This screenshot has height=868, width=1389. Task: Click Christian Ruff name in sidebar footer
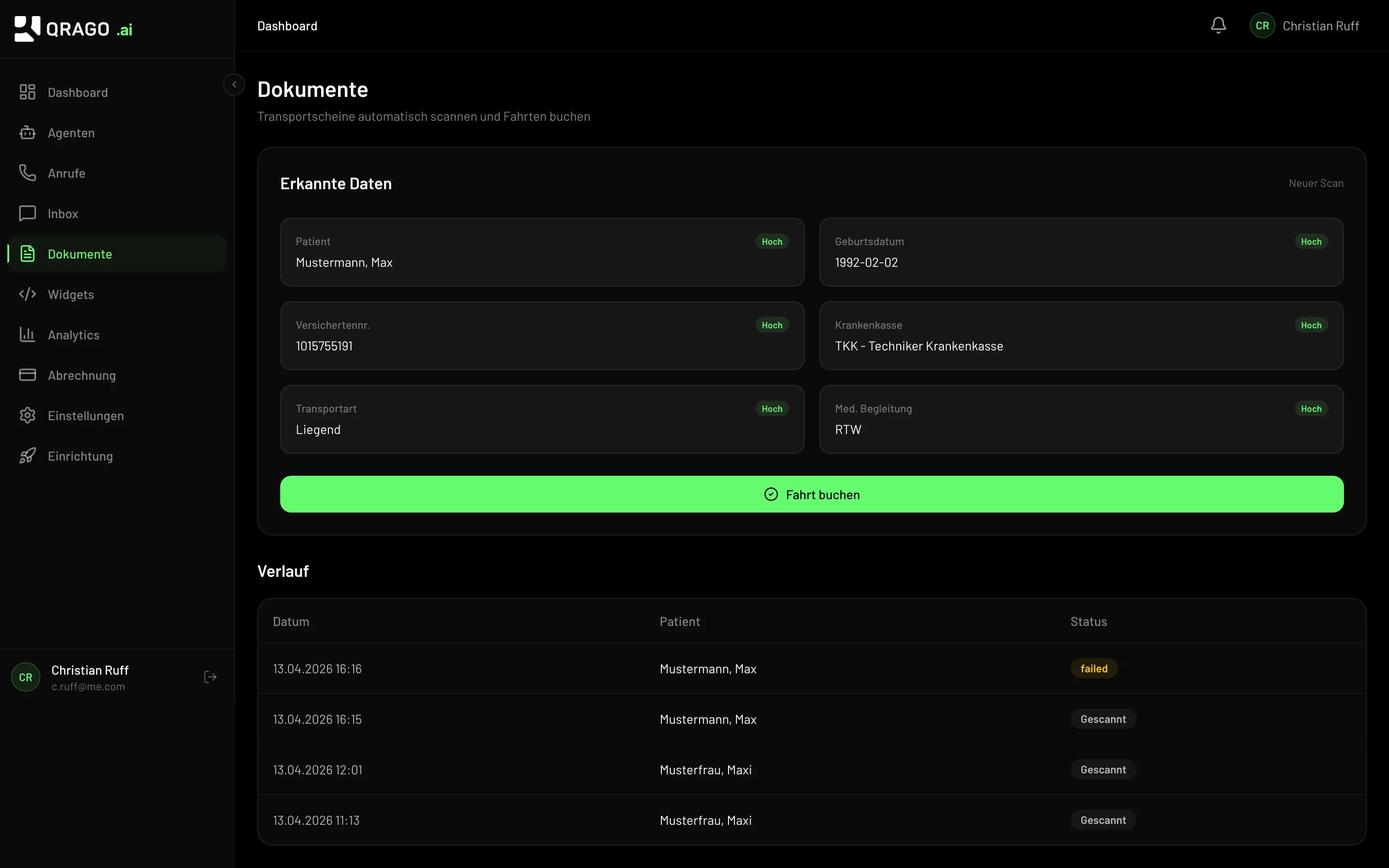pyautogui.click(x=90, y=670)
